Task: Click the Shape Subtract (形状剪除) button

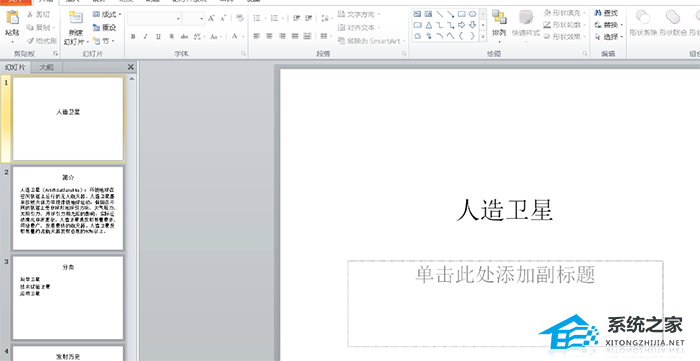Action: coord(643,23)
